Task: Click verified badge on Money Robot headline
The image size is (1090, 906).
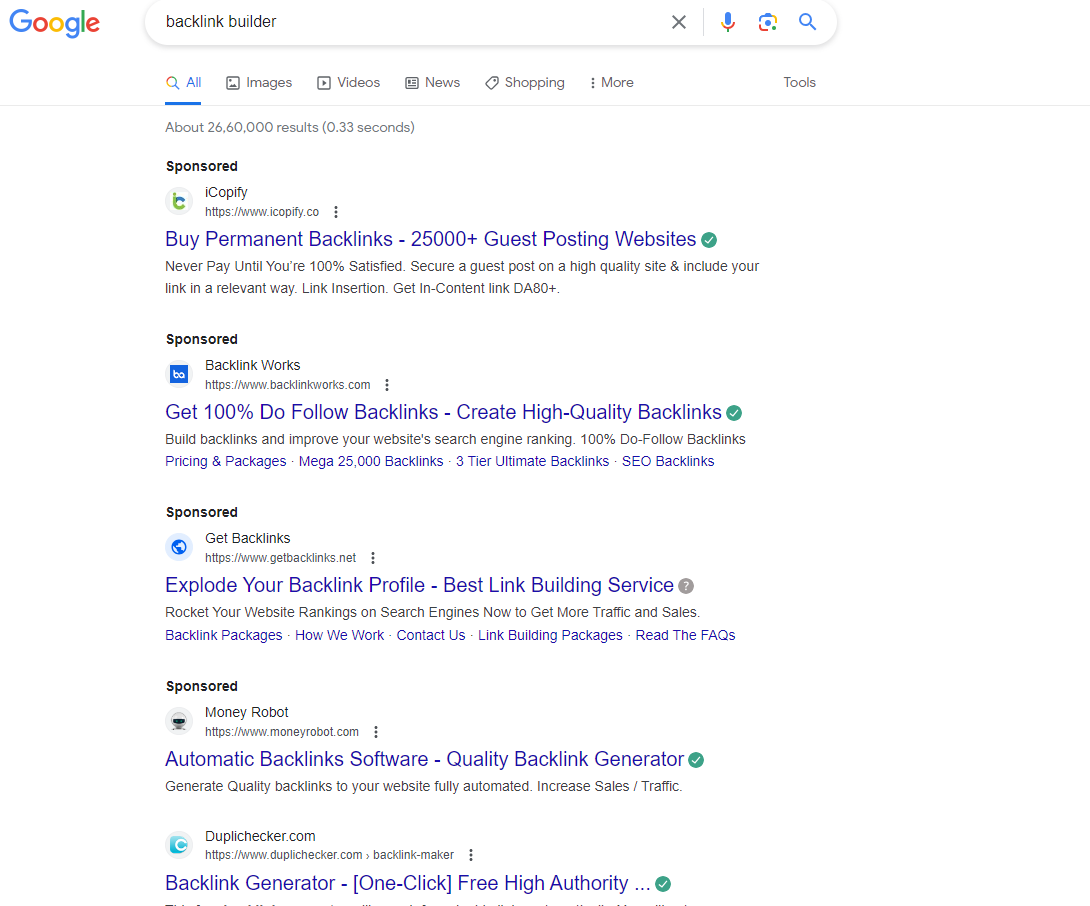Action: (x=696, y=760)
